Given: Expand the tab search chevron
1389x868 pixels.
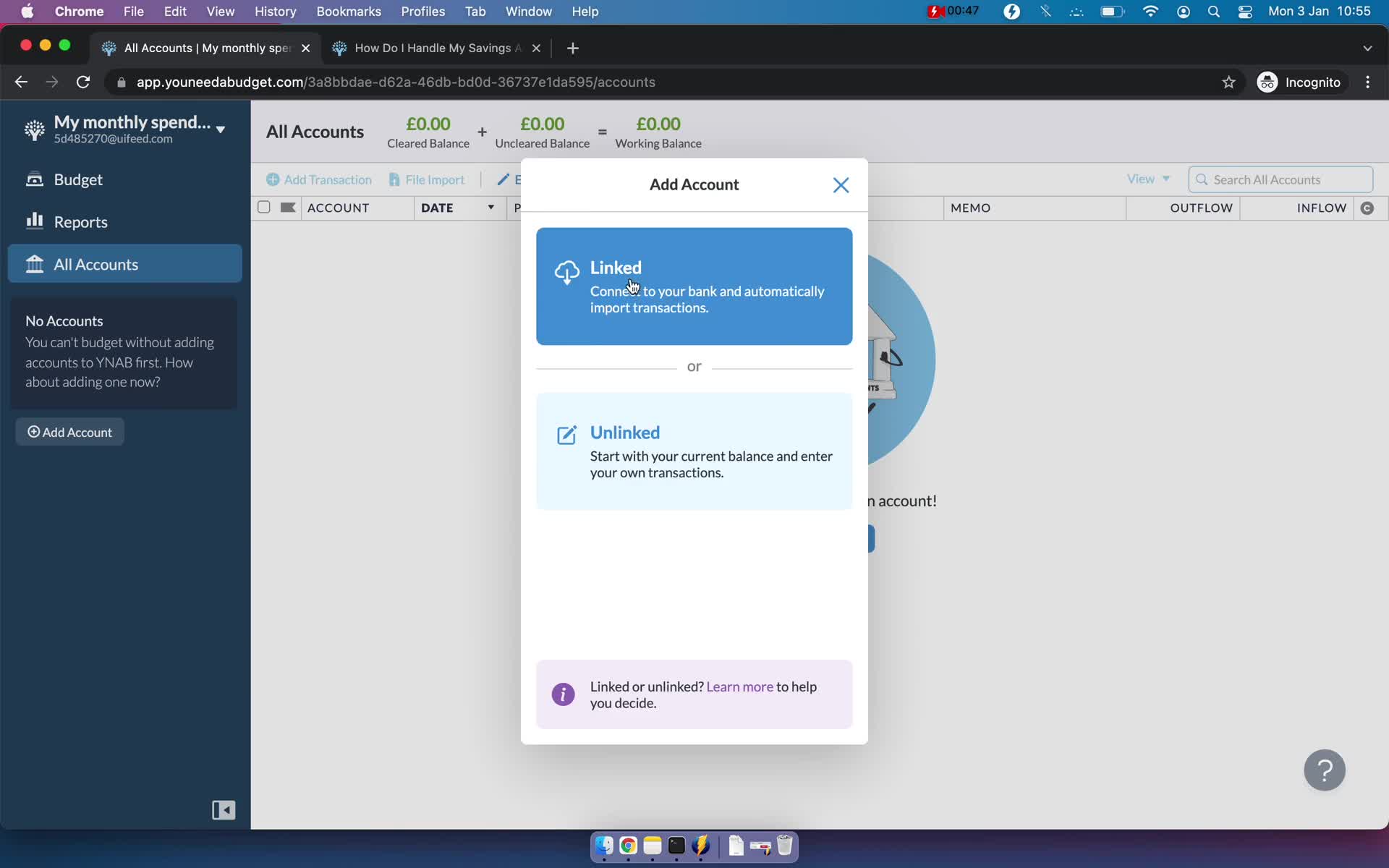Looking at the screenshot, I should tap(1367, 48).
